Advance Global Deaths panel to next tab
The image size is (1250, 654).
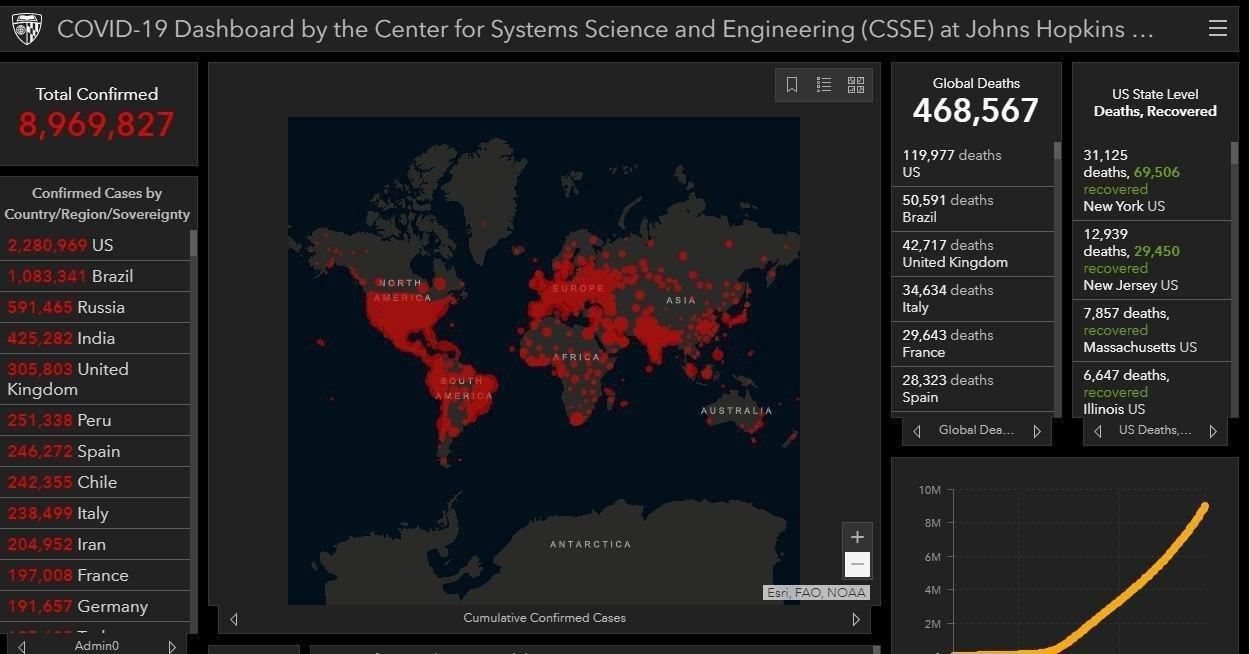click(1037, 431)
